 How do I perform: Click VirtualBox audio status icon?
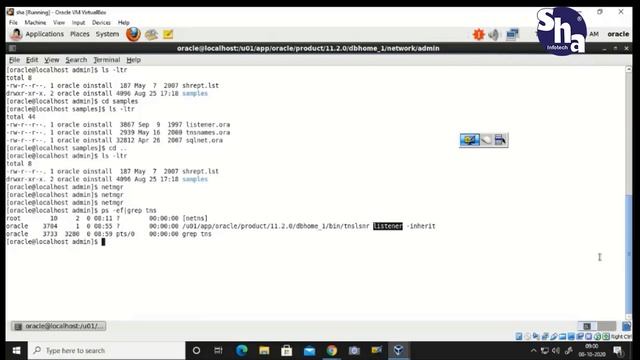(x=536, y=336)
